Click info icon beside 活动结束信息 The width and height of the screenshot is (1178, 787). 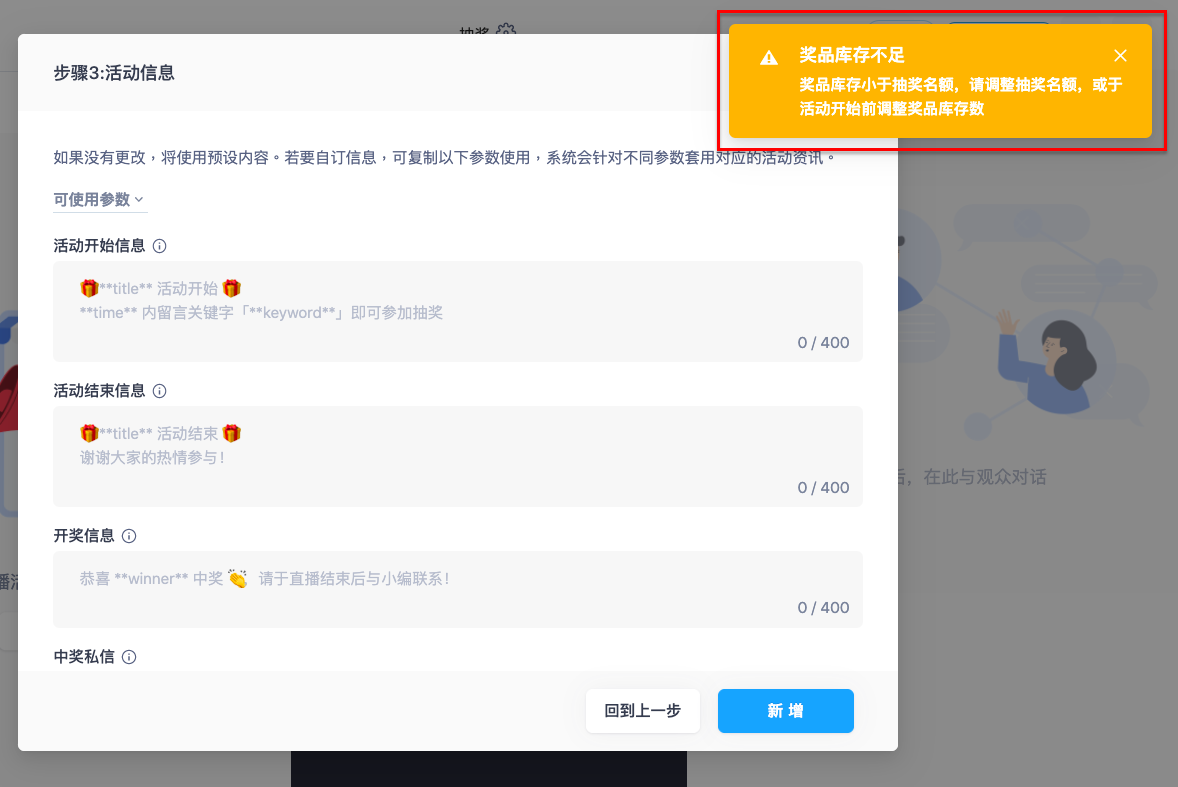click(159, 390)
